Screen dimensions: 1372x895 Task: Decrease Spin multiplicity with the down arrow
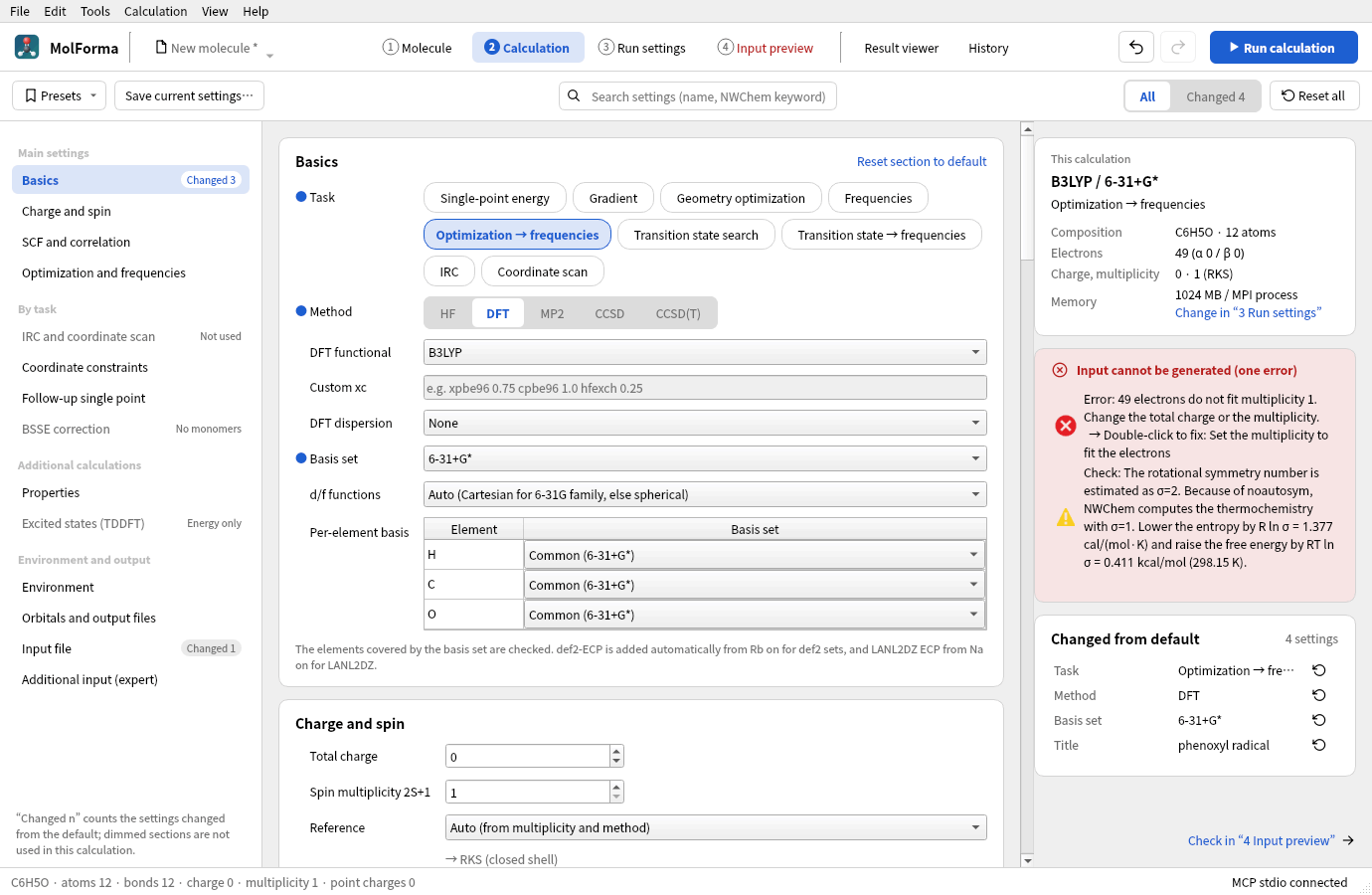tap(616, 797)
